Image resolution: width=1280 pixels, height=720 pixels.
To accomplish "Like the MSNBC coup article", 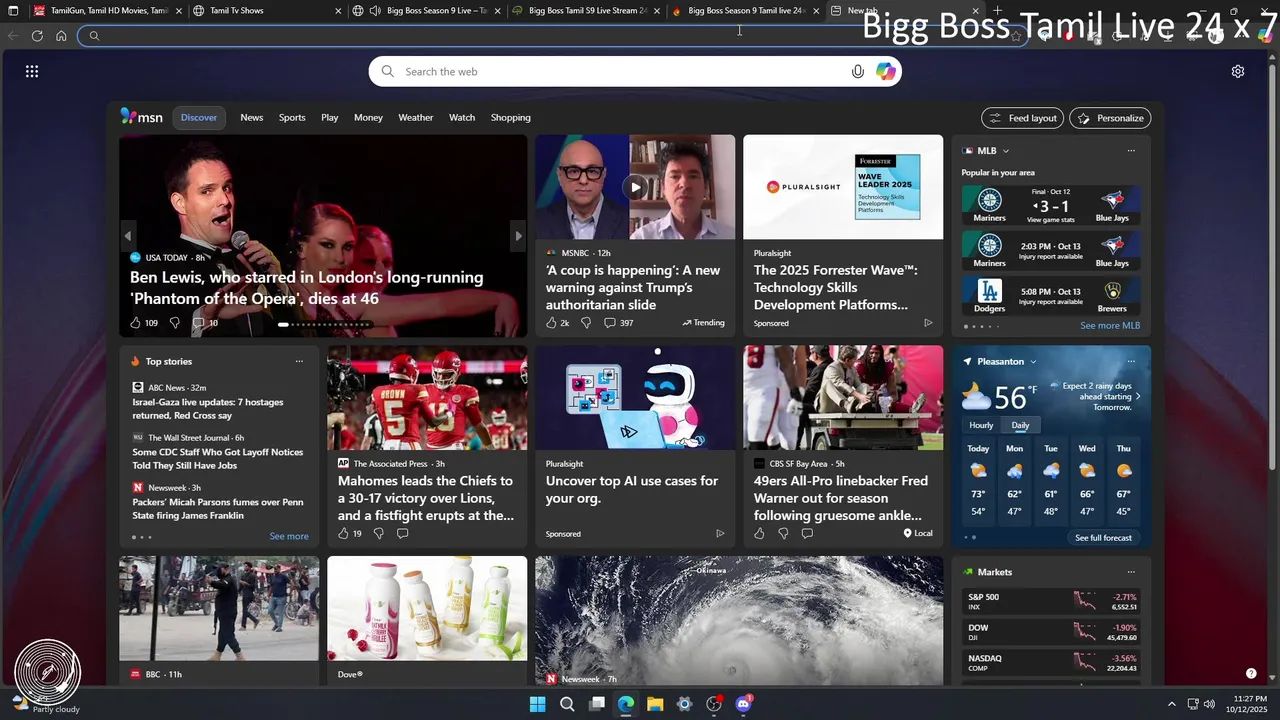I will click(x=550, y=323).
